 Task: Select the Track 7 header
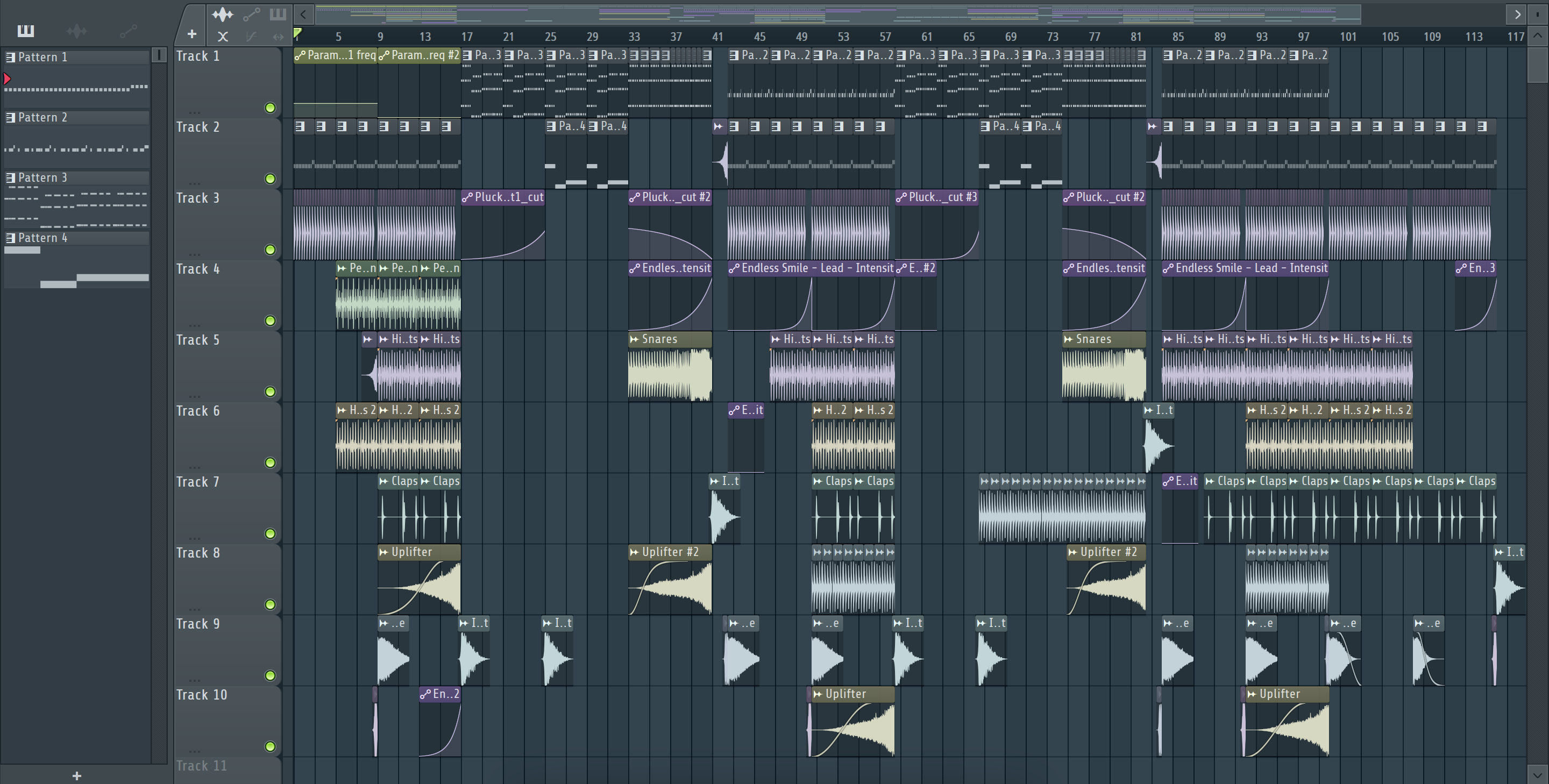228,508
